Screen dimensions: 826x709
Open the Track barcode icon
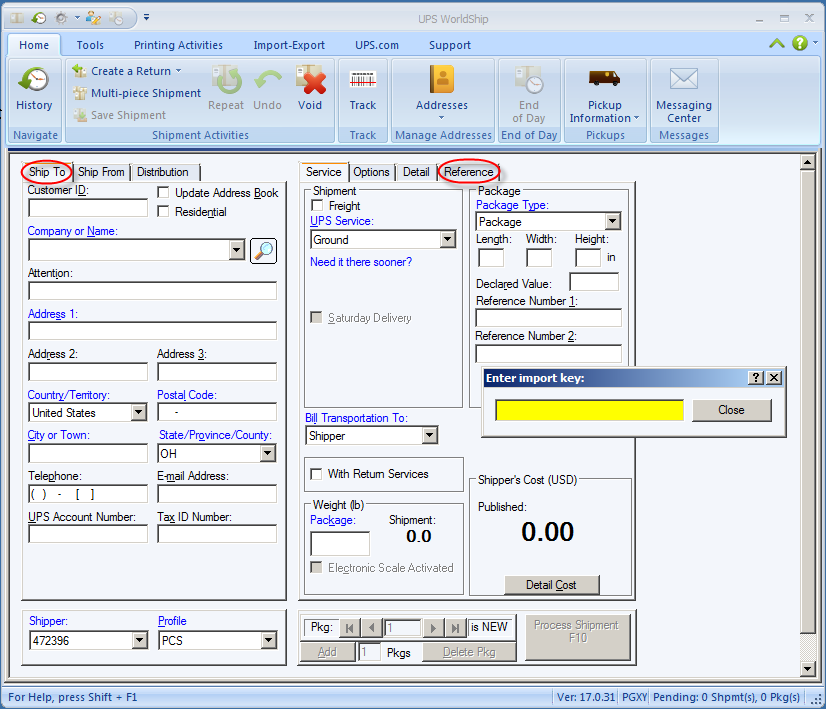pos(363,80)
